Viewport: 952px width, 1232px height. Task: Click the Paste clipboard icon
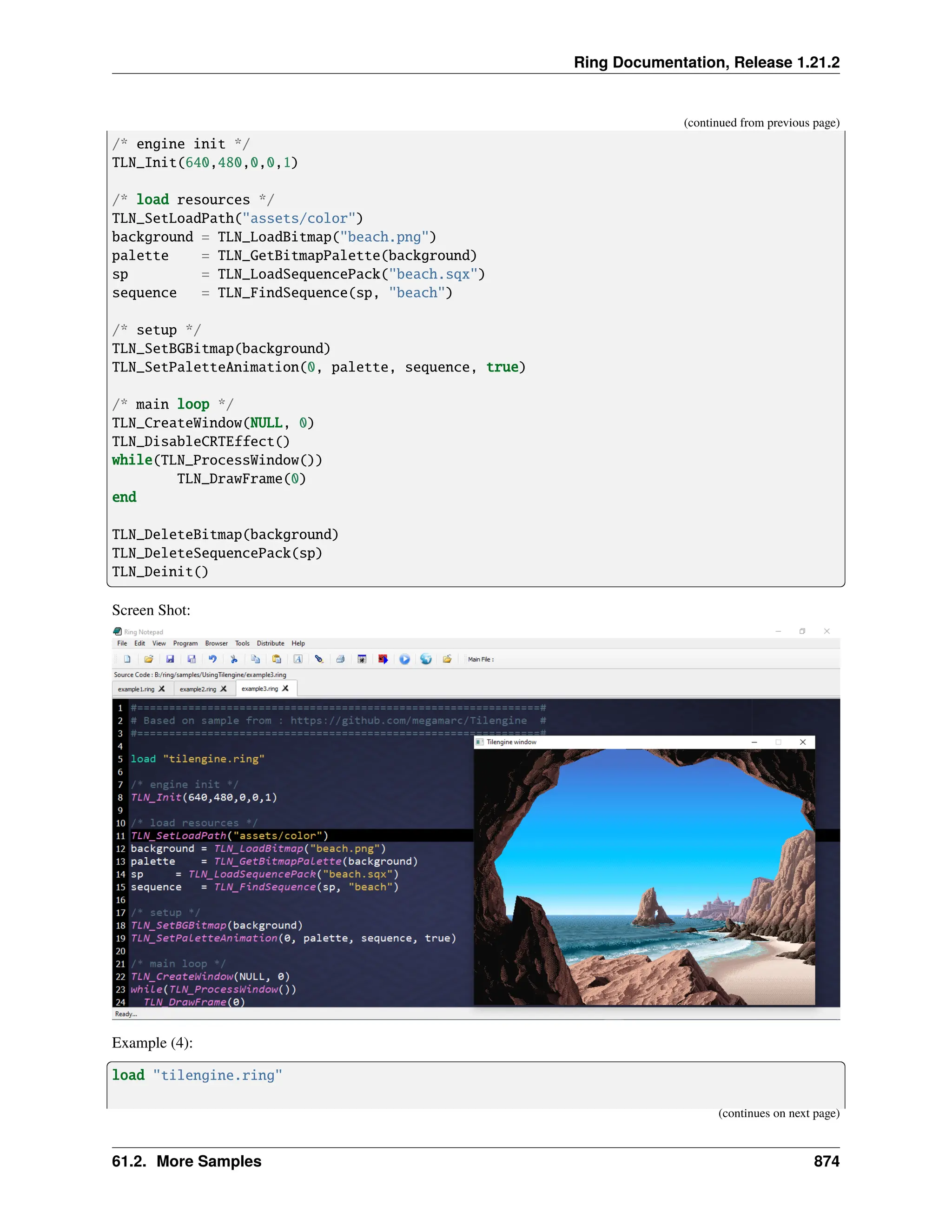click(x=277, y=659)
